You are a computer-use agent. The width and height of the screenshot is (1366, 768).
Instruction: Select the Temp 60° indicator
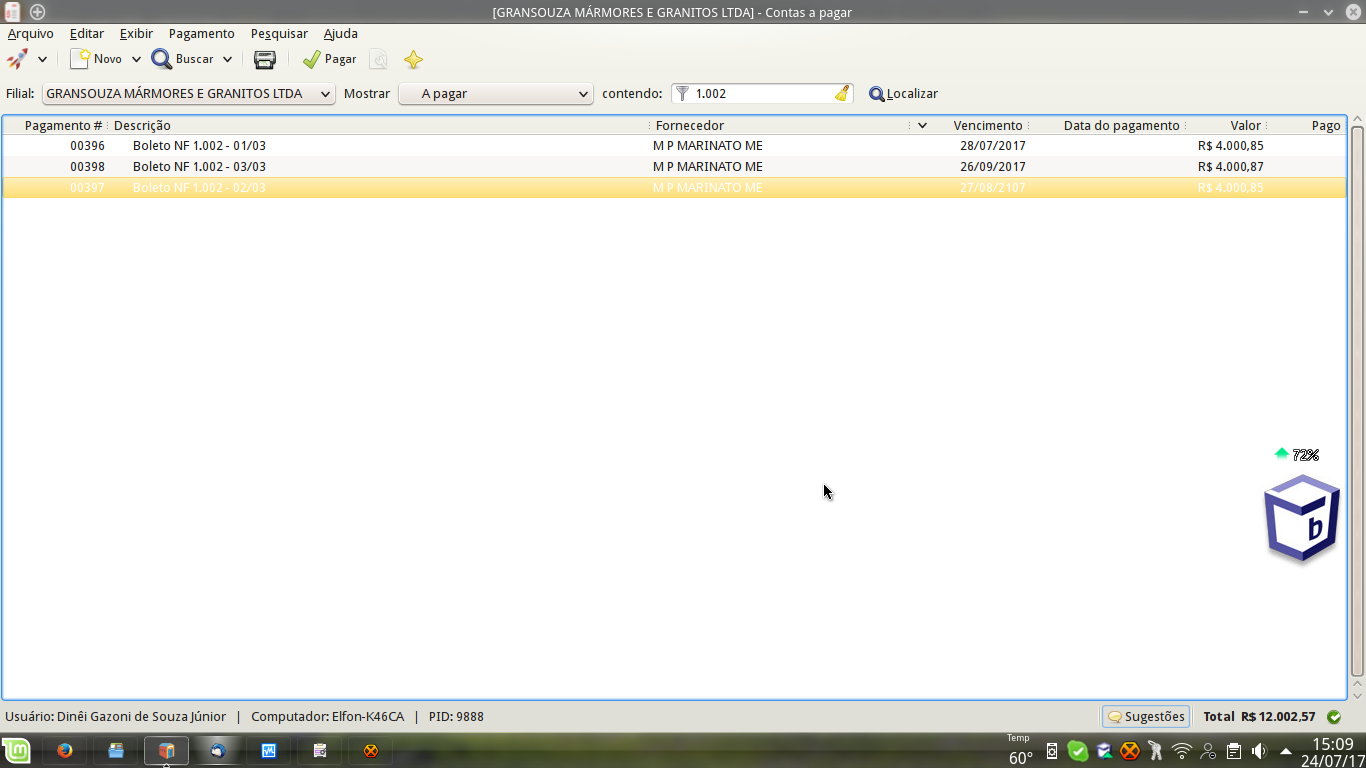pos(1020,750)
